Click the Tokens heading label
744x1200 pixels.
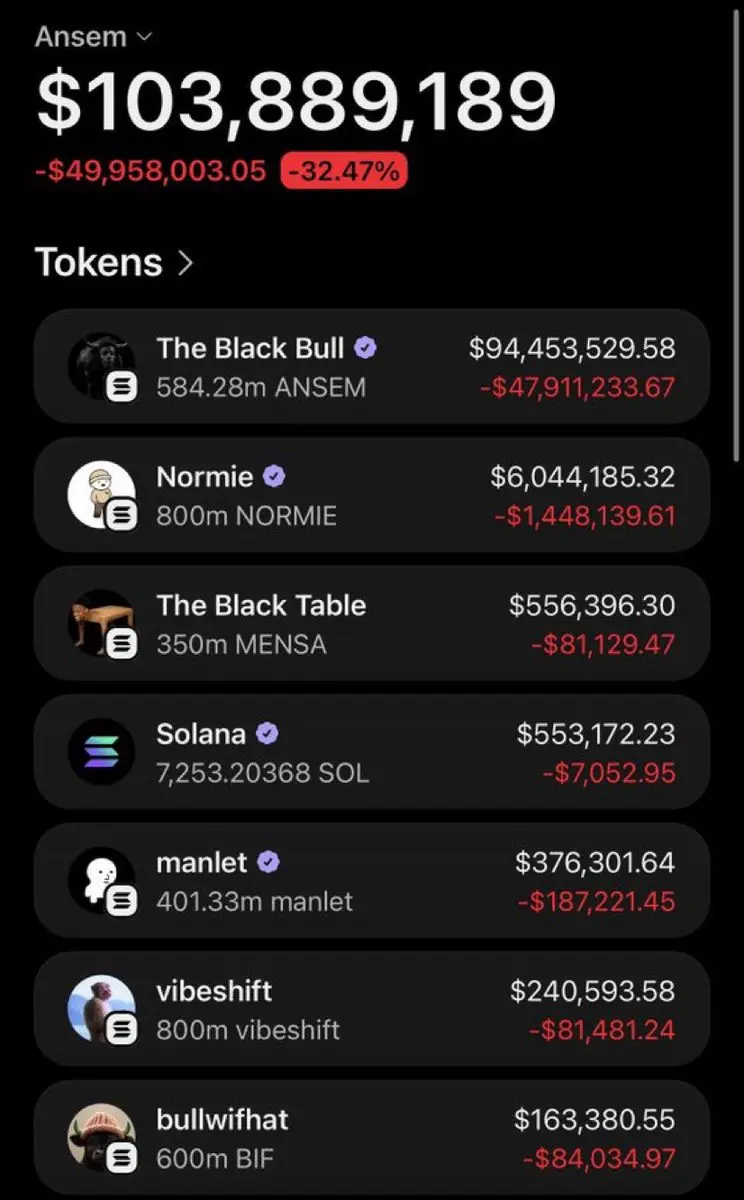click(x=98, y=262)
